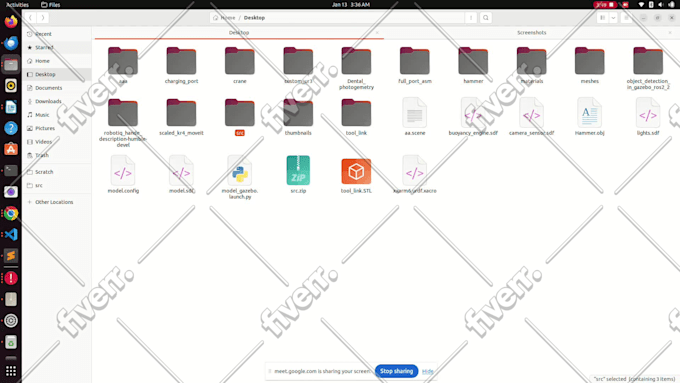Select the lights.sdf file
Image resolution: width=680 pixels, height=383 pixels.
[x=648, y=116]
